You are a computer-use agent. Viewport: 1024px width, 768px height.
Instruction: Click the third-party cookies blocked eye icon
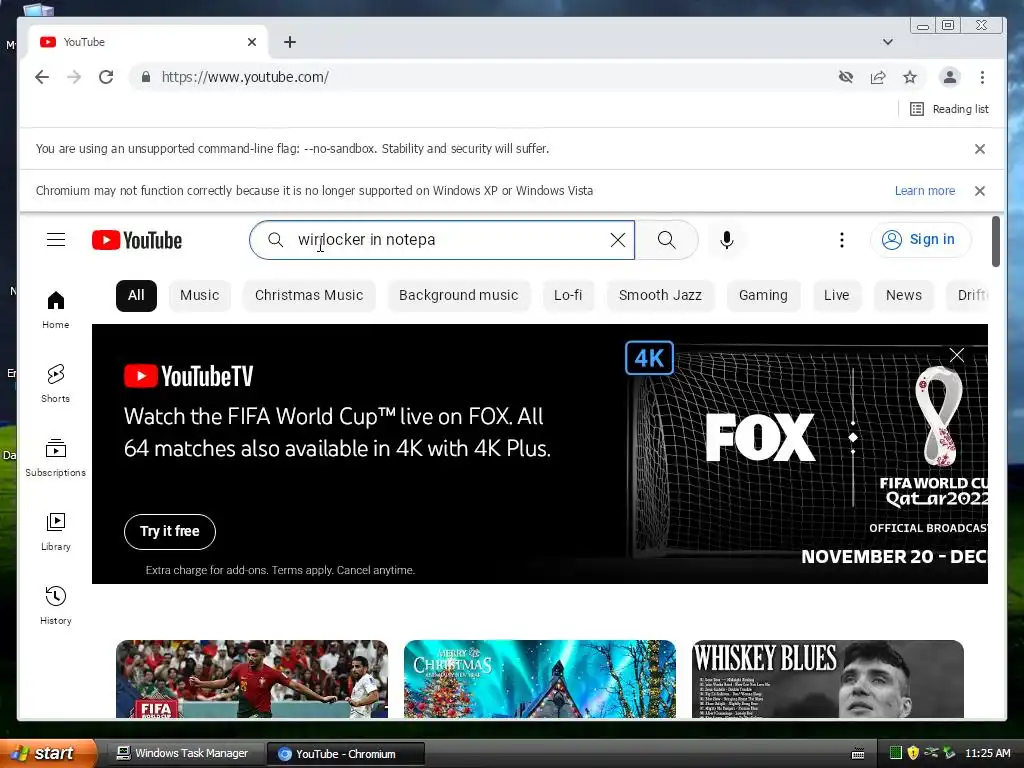(x=846, y=77)
